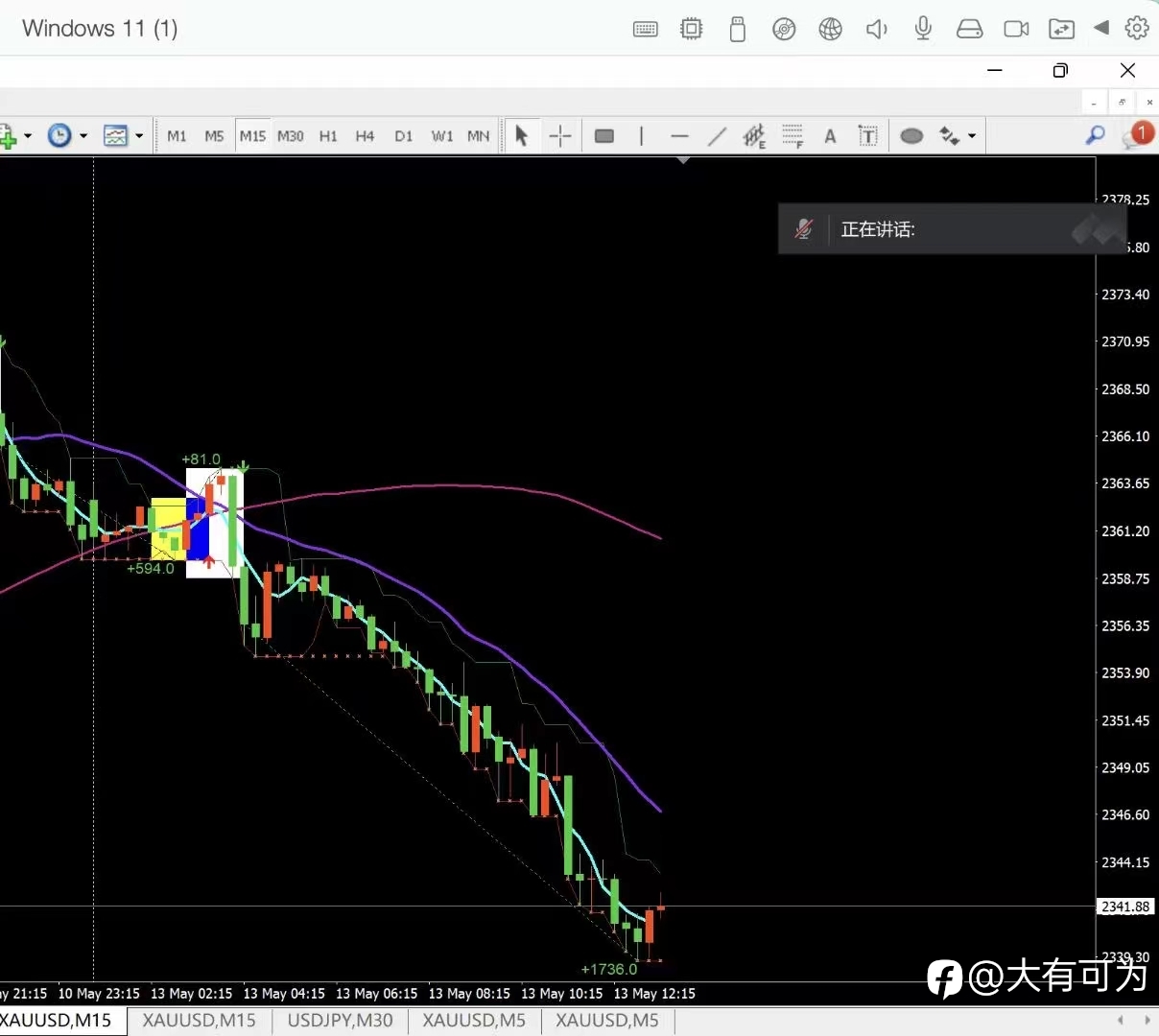The height and width of the screenshot is (1036, 1159).
Task: Draw a vertical line tool
Action: coord(641,136)
